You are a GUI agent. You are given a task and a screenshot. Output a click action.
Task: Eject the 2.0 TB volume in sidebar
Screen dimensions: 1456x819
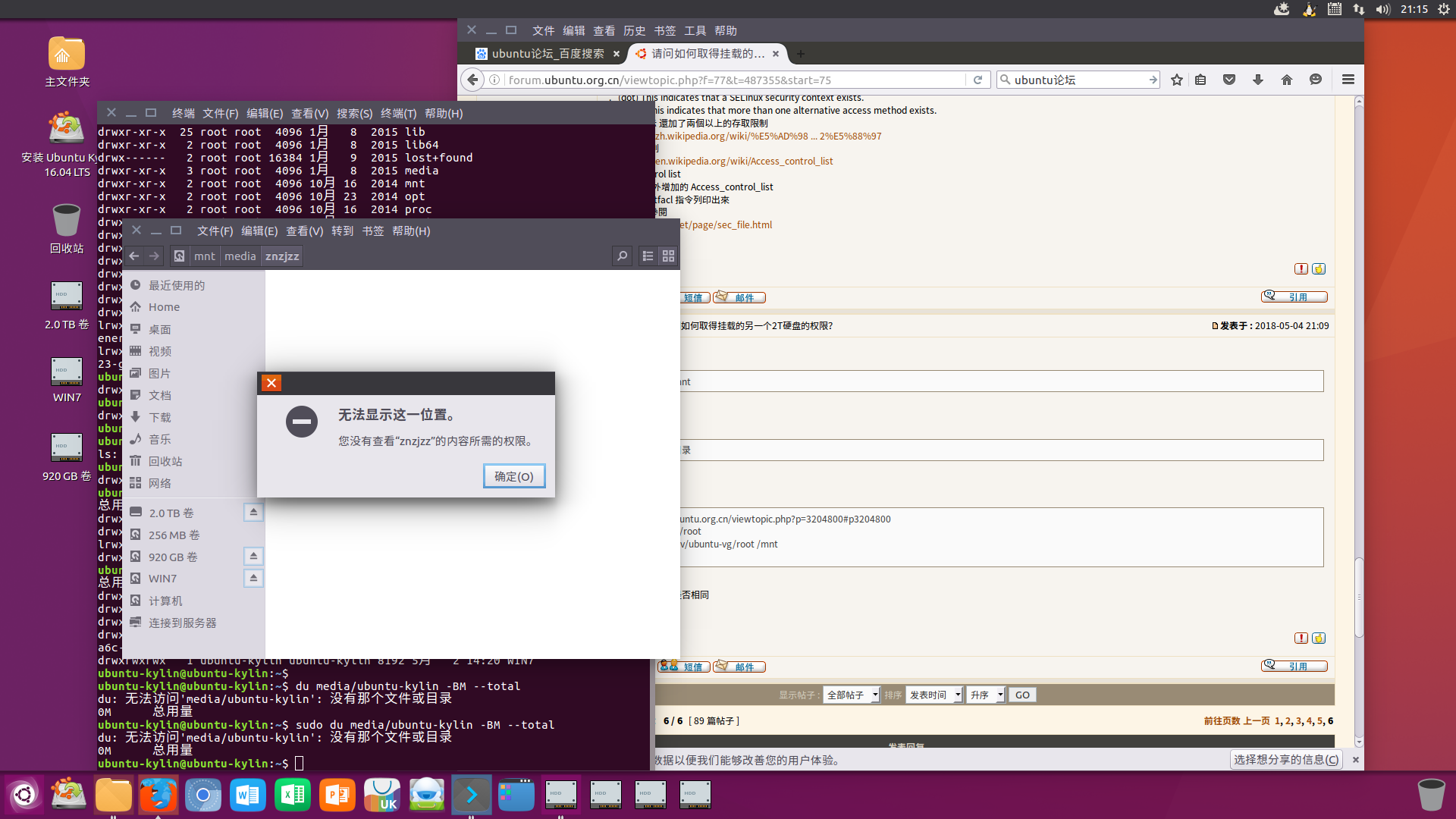tap(253, 513)
